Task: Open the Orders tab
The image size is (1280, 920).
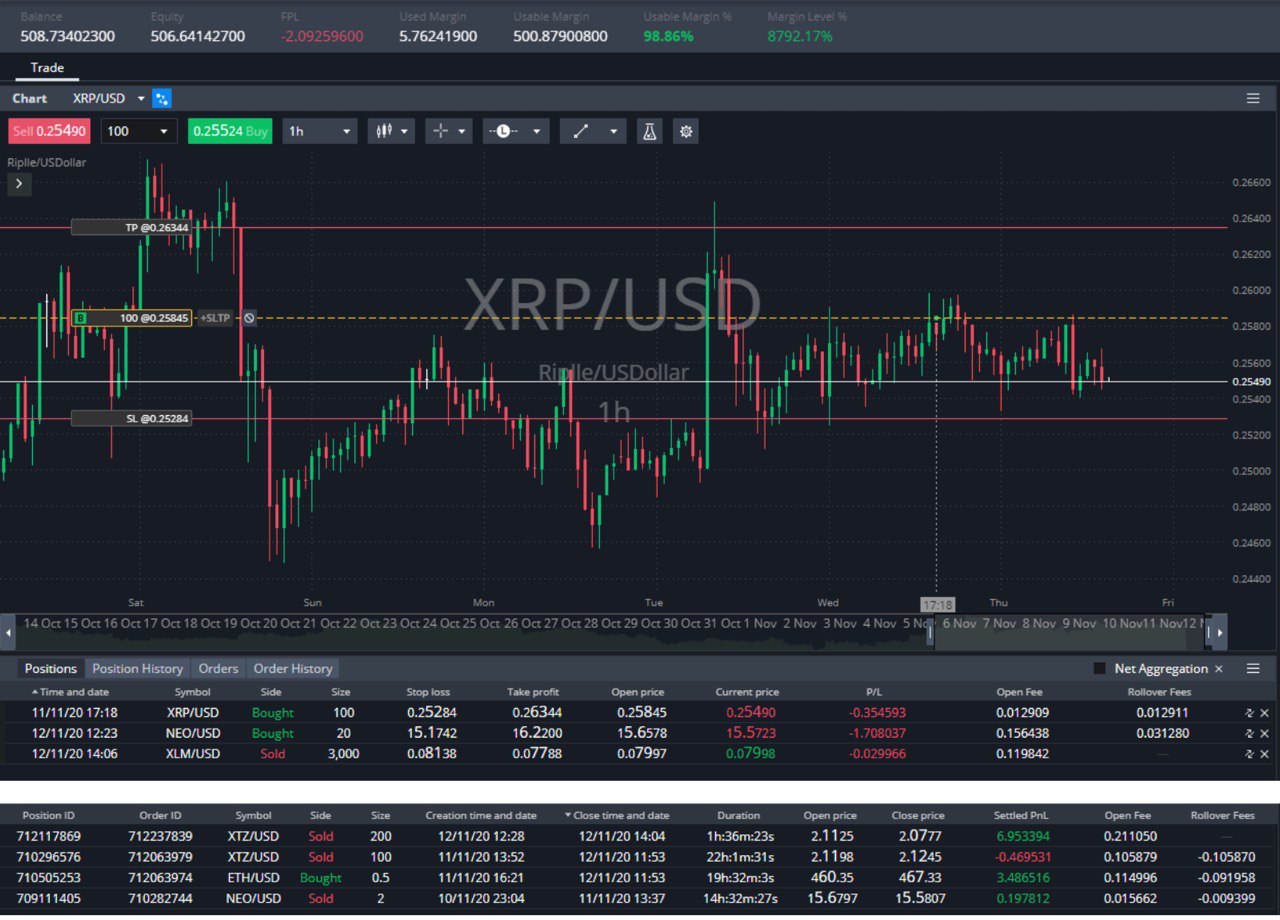Action: pyautogui.click(x=218, y=668)
